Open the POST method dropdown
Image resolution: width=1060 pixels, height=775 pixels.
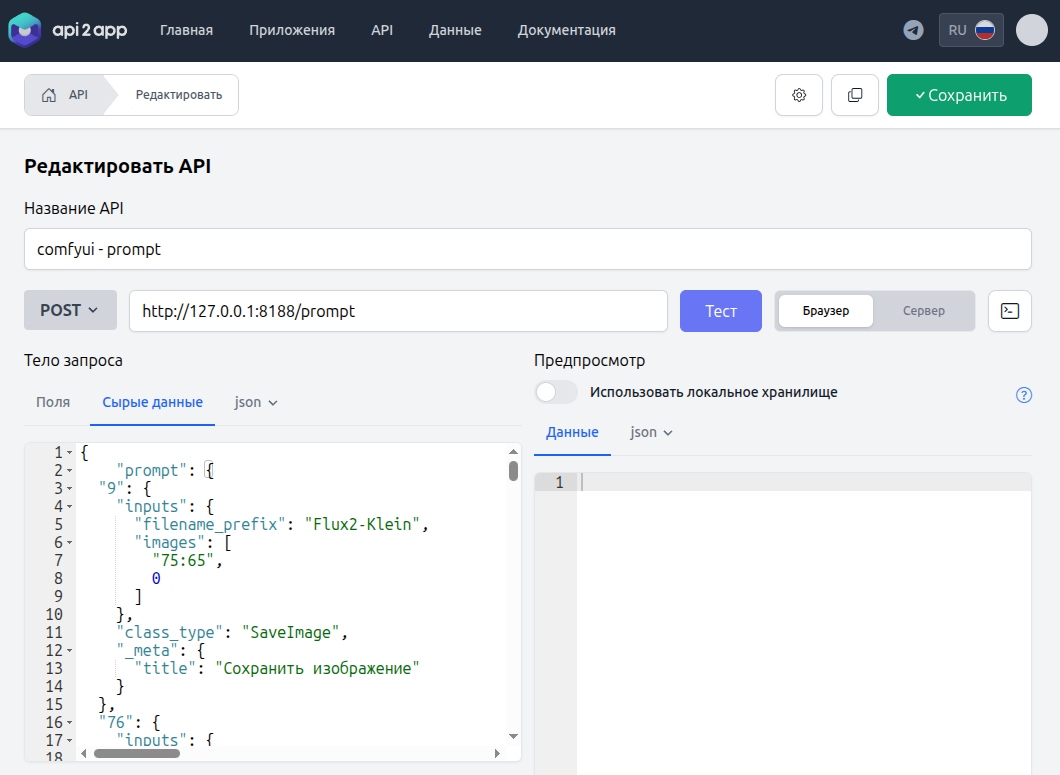(70, 310)
